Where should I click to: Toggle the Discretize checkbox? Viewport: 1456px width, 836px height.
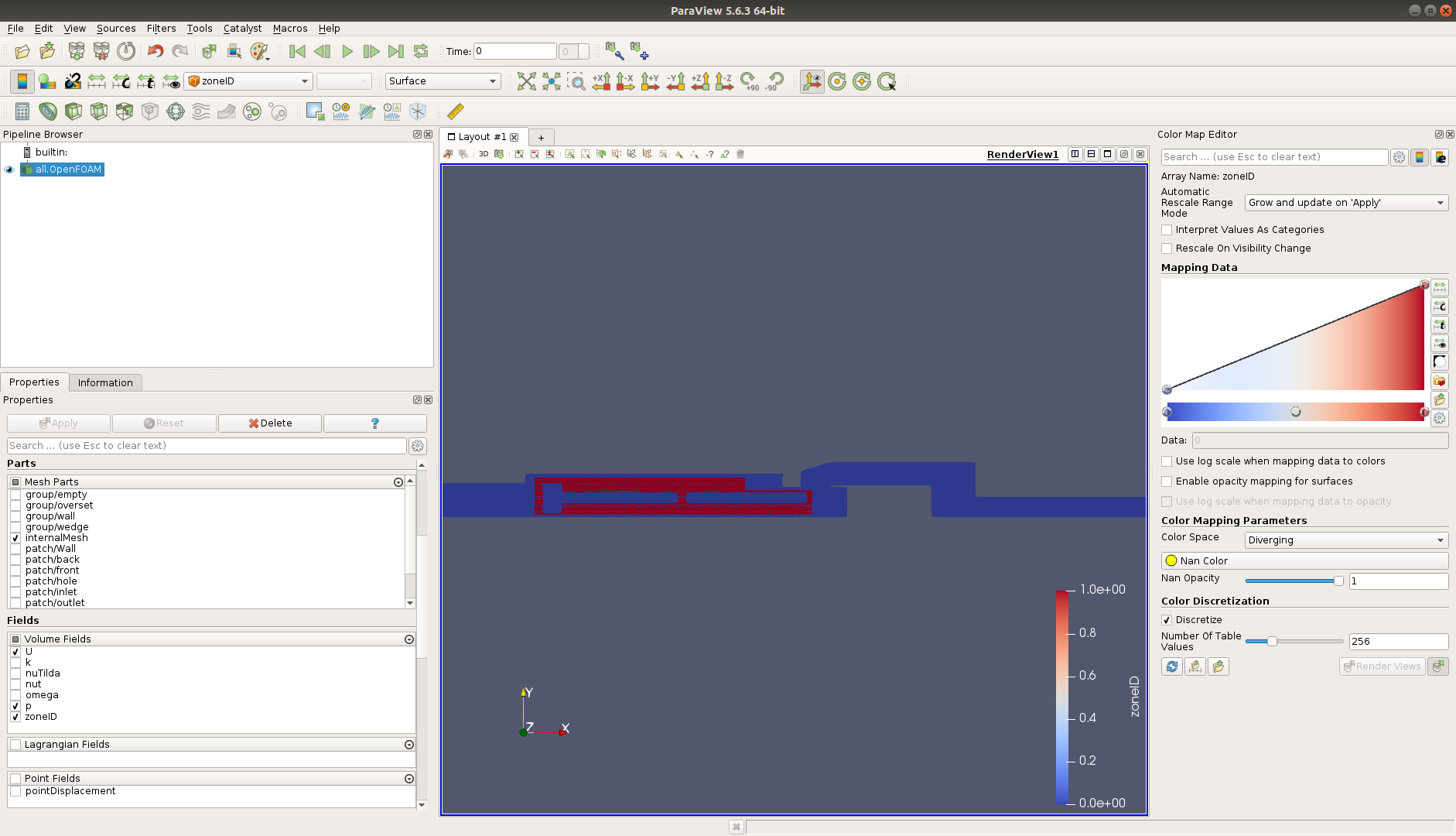1167,620
